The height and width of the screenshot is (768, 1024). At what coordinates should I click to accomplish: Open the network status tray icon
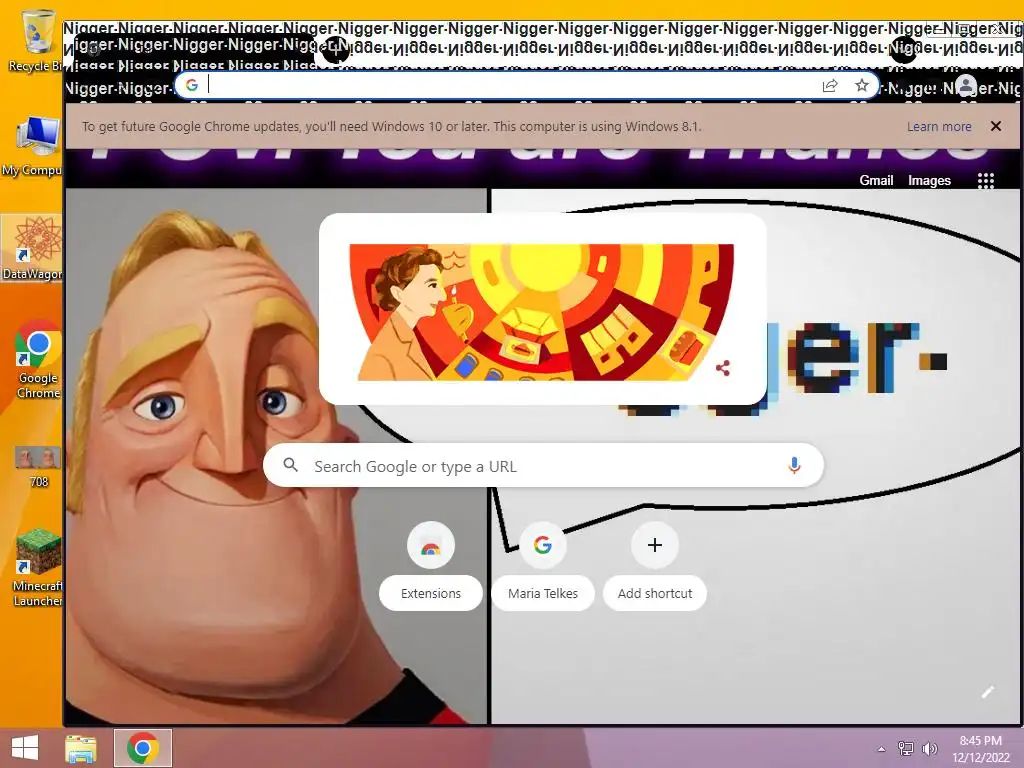905,748
